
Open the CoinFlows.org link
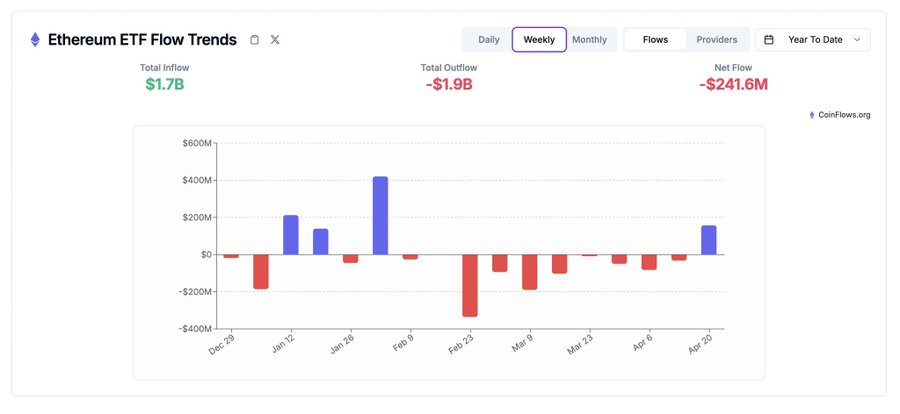(844, 115)
